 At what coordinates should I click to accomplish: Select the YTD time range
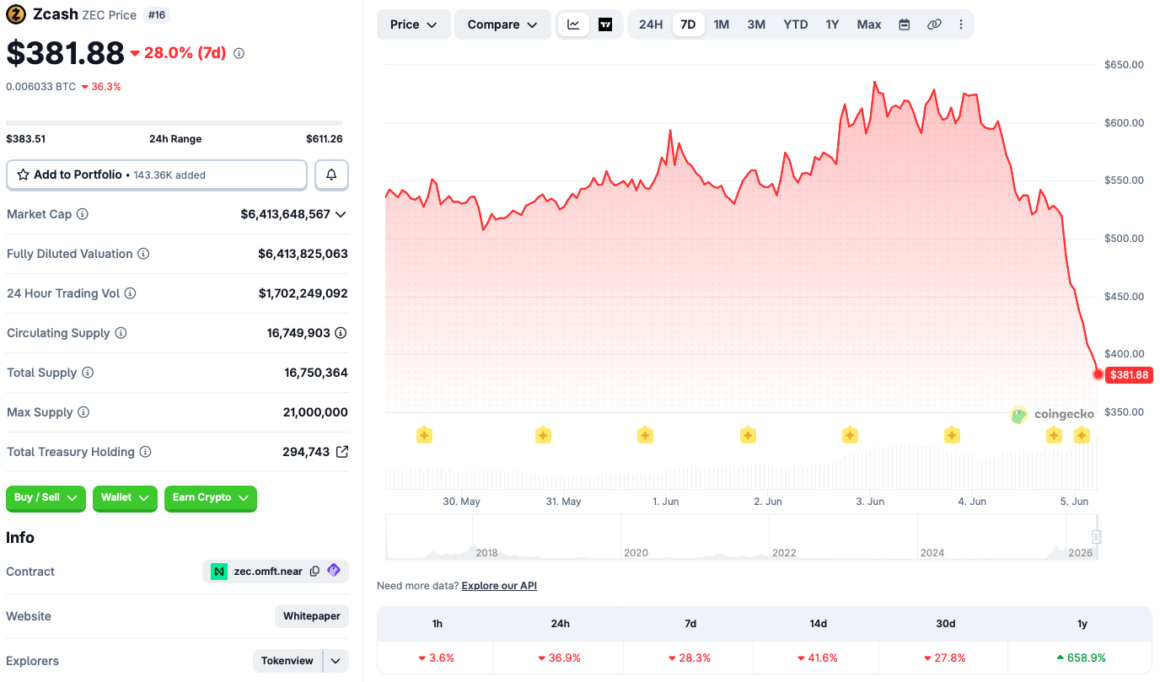(x=796, y=24)
